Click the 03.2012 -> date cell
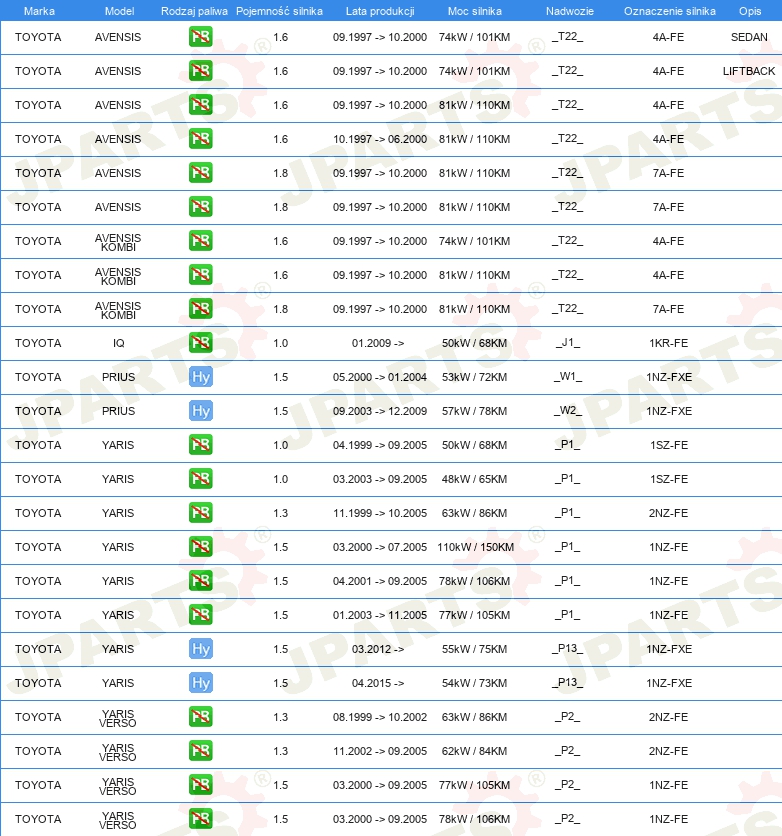This screenshot has height=836, width=782. (x=378, y=649)
